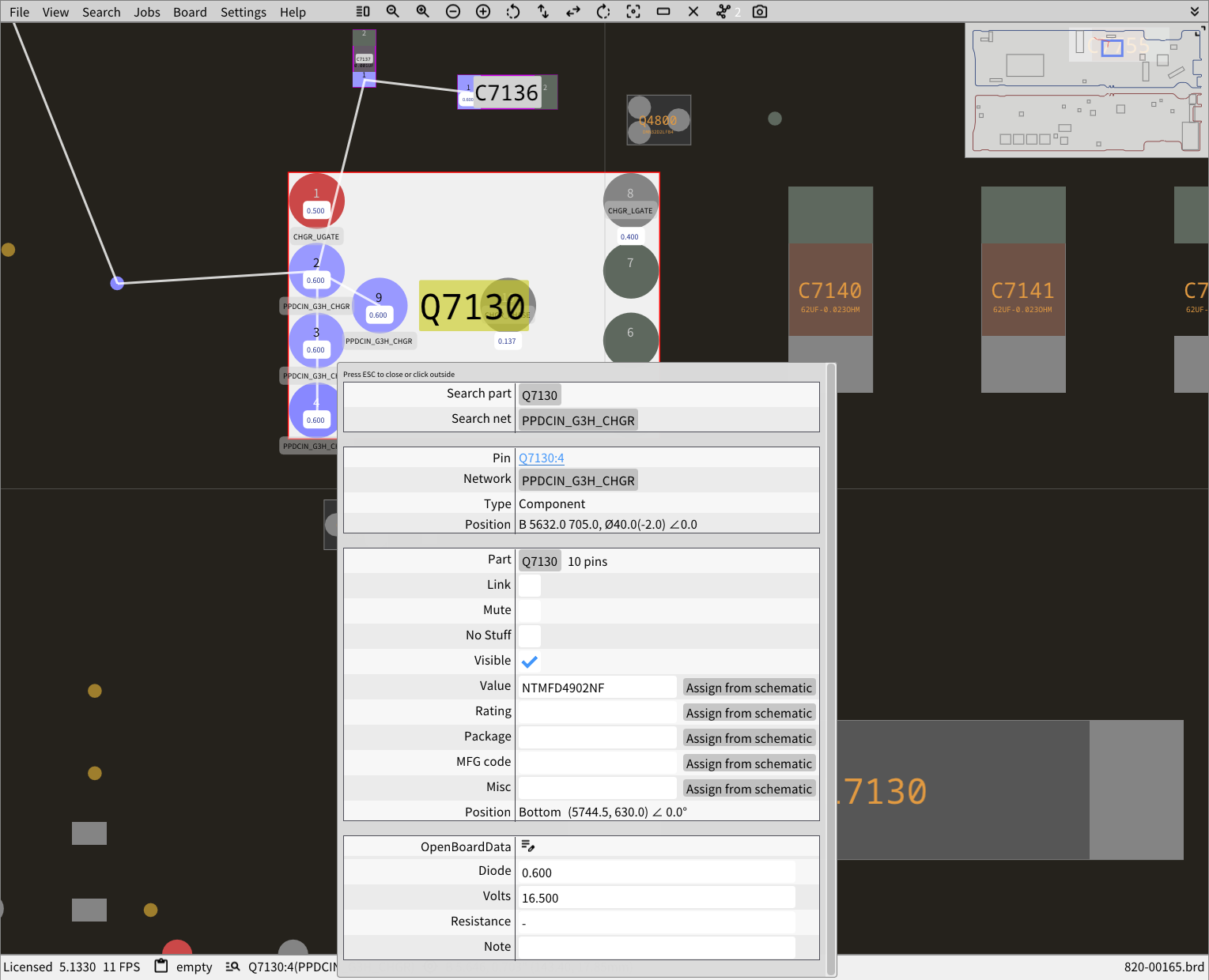Follow the Q7130:4 pin link
Screen dimensions: 1209x980
(x=542, y=458)
